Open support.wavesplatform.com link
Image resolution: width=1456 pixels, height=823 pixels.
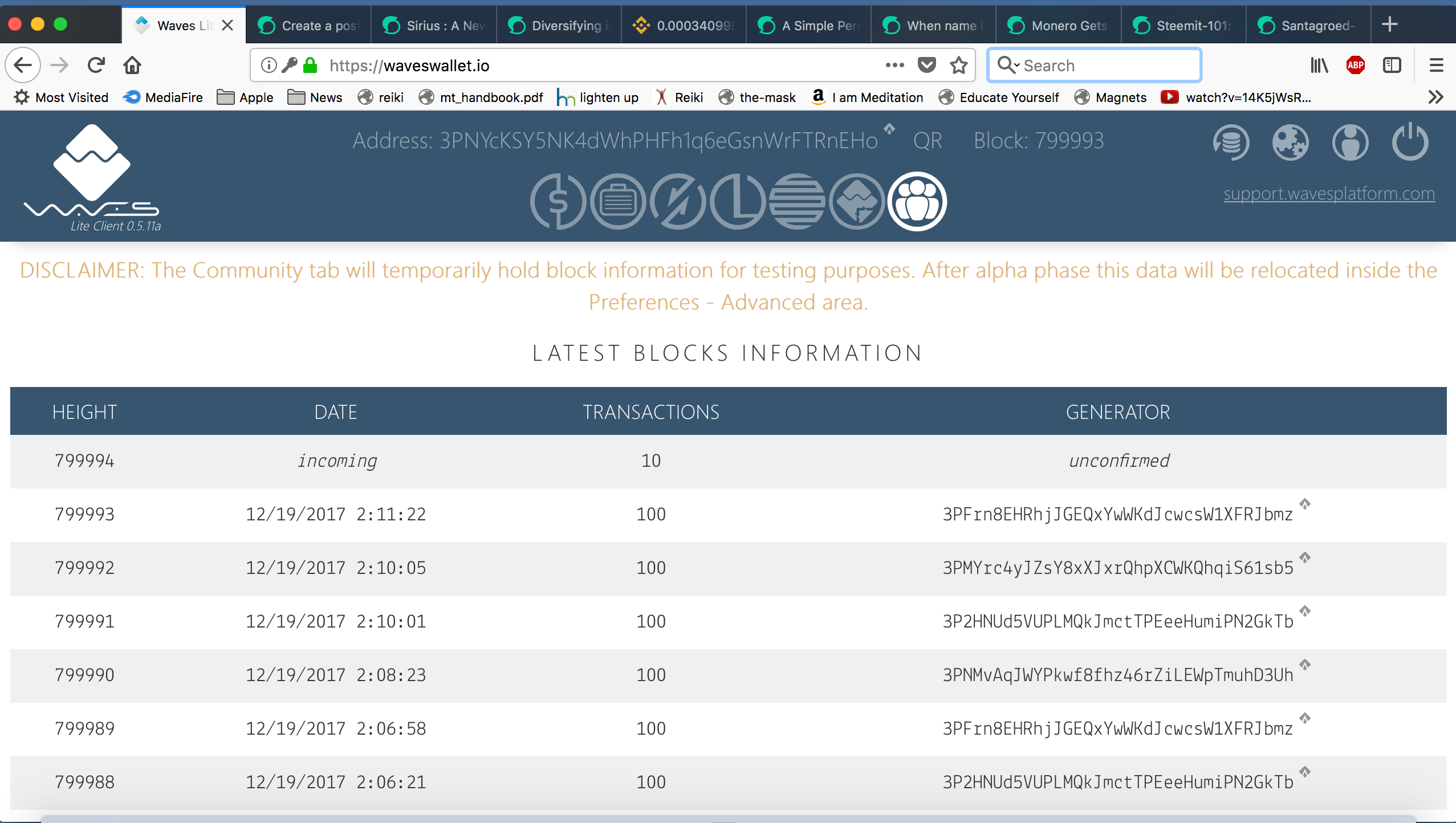point(1329,194)
